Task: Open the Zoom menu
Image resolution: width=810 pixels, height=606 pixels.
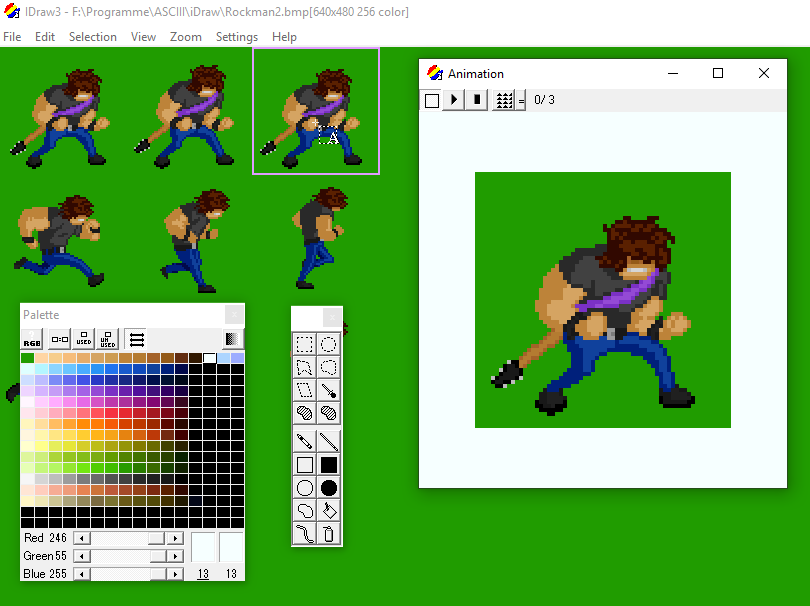Action: click(x=185, y=37)
